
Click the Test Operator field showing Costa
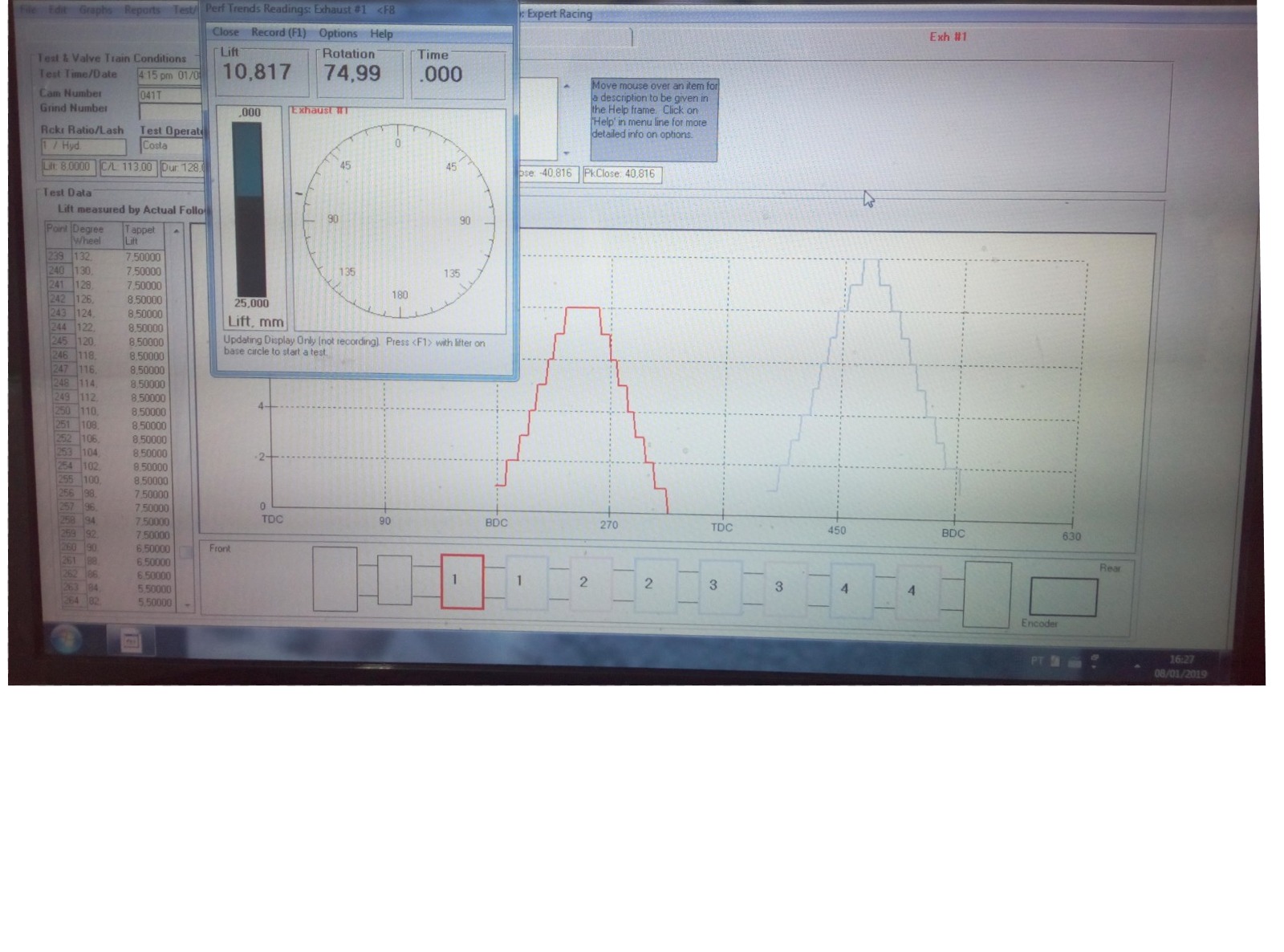click(172, 146)
